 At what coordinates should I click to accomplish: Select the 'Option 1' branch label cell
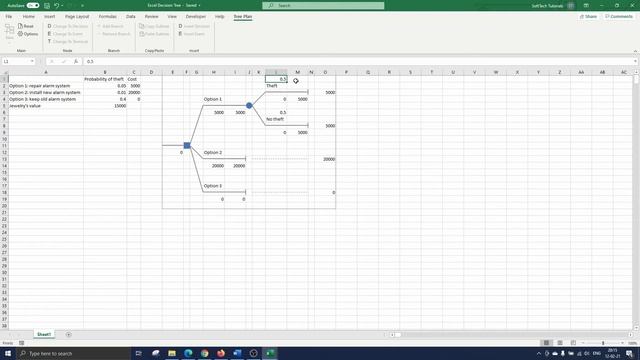(213, 99)
